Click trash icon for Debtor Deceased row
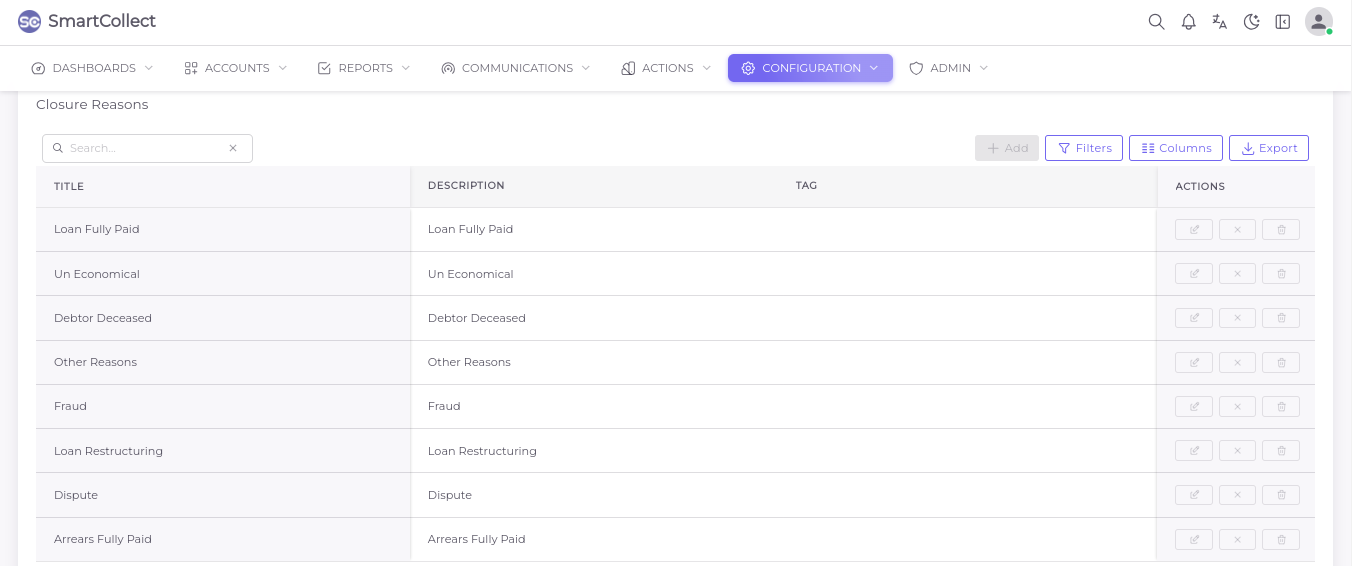The width and height of the screenshot is (1352, 566). point(1281,318)
